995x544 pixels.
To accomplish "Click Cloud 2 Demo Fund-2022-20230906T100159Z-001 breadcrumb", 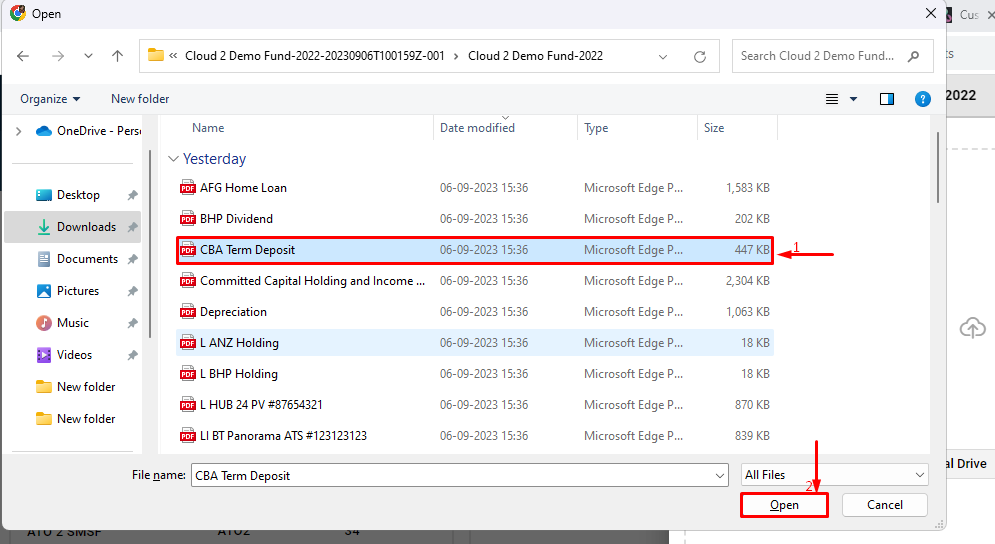I will click(x=315, y=56).
